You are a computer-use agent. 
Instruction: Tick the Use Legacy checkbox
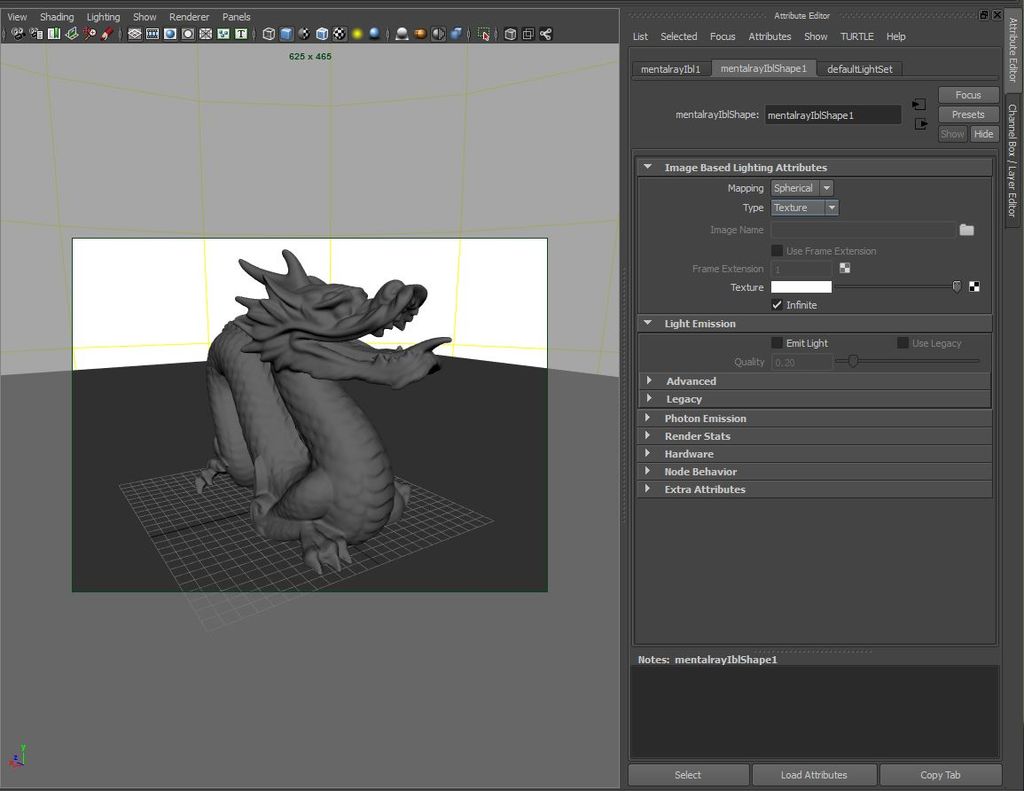[903, 343]
